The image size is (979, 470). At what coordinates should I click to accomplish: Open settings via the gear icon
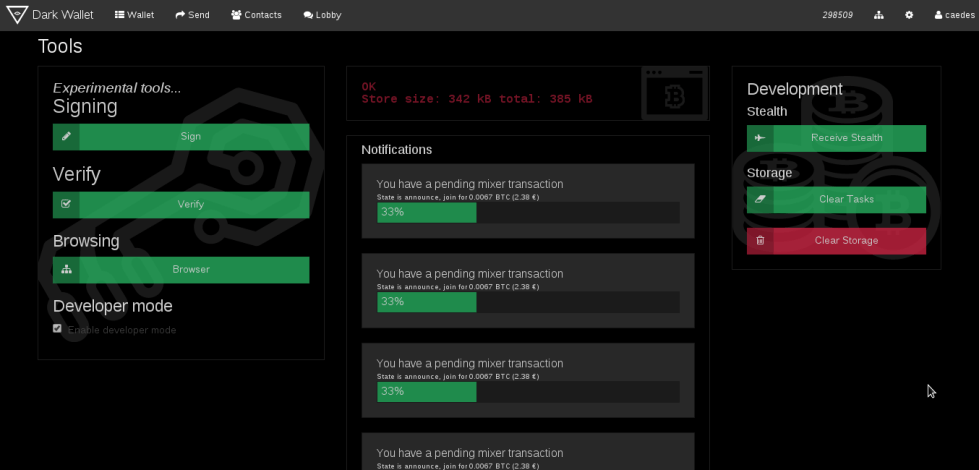click(x=909, y=15)
